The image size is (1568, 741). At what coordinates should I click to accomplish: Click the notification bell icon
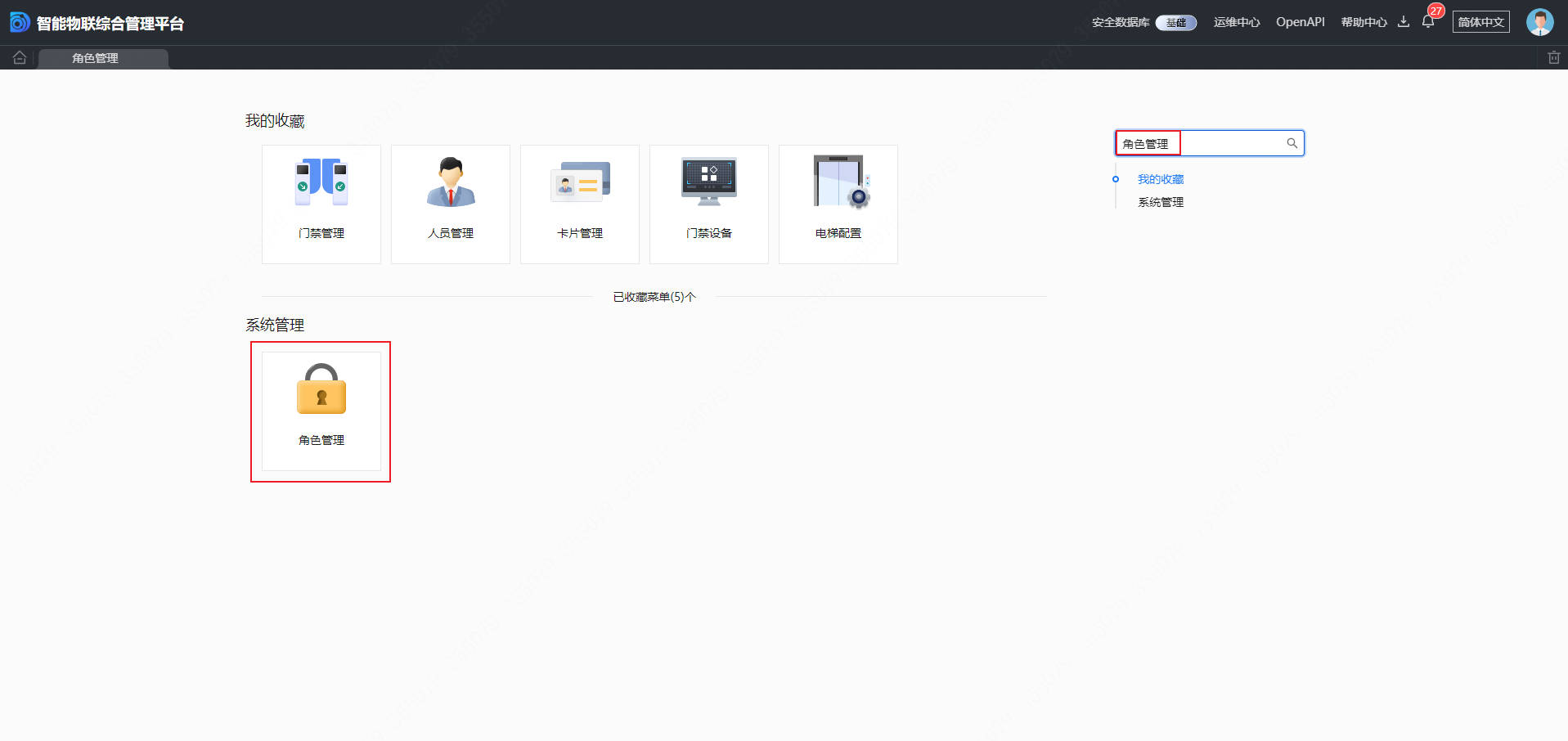click(x=1428, y=22)
